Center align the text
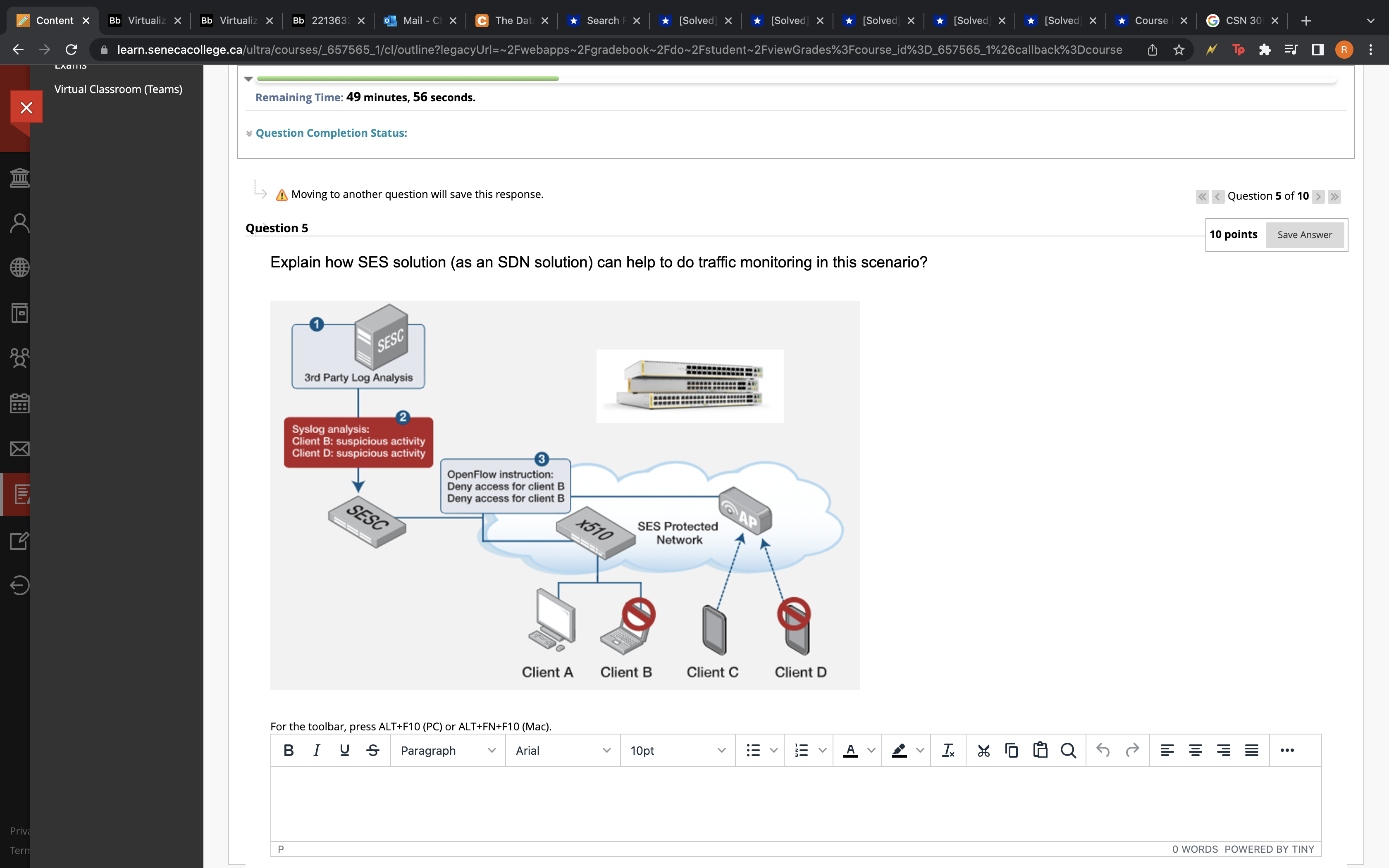This screenshot has width=1389, height=868. [x=1195, y=750]
